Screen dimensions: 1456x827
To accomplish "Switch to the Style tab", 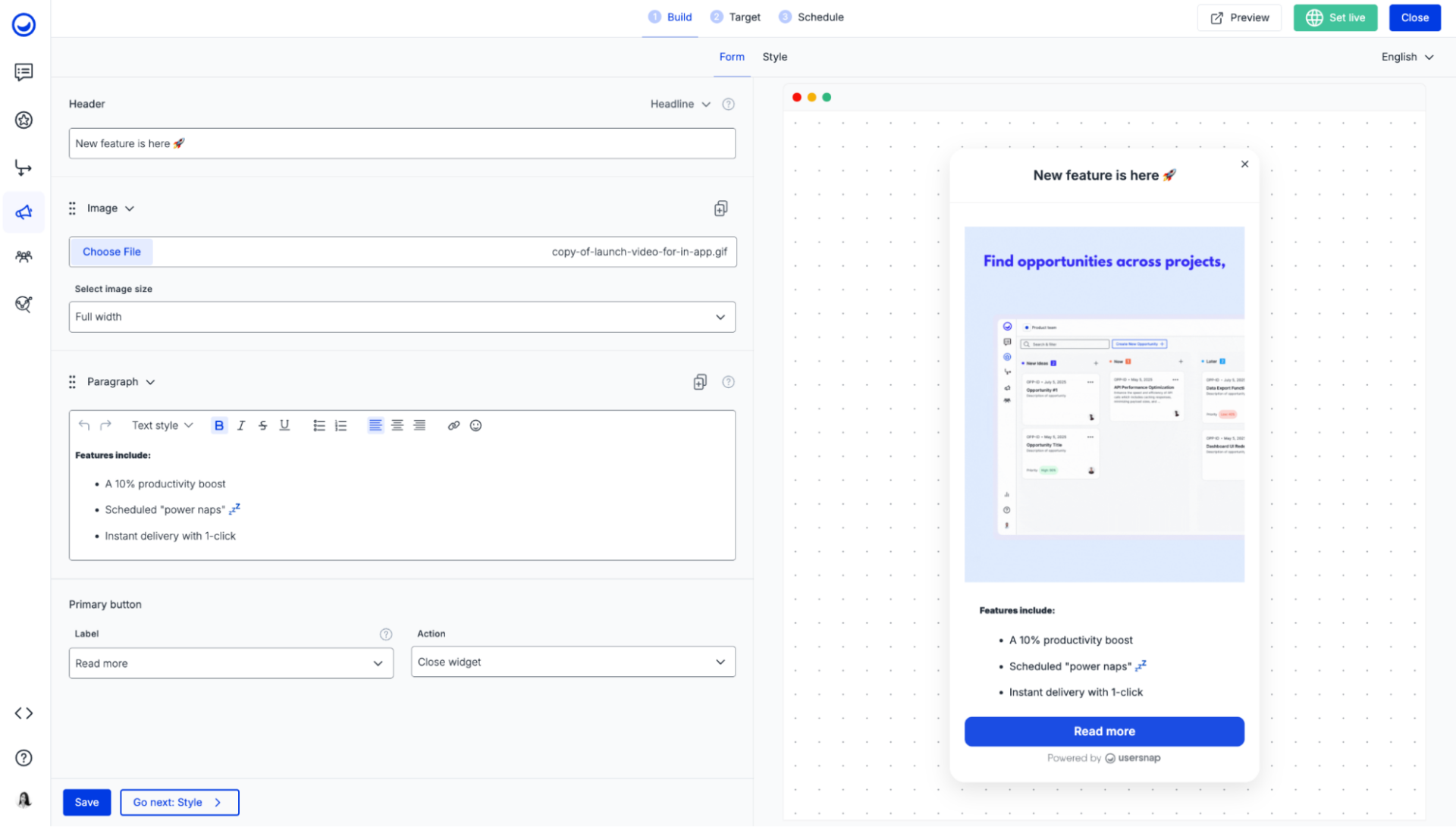I will point(774,57).
